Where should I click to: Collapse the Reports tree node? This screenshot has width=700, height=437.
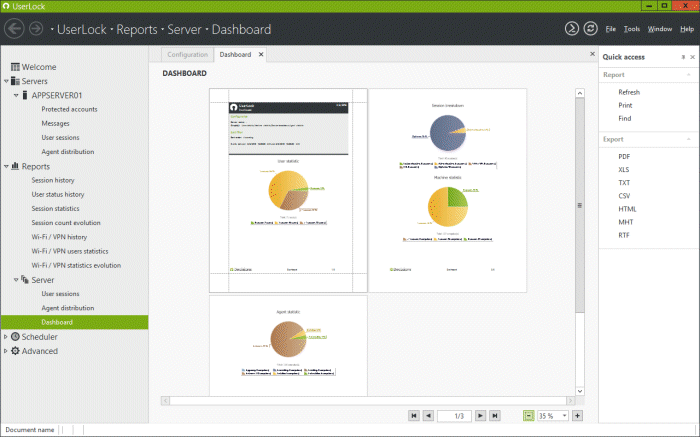[6, 166]
